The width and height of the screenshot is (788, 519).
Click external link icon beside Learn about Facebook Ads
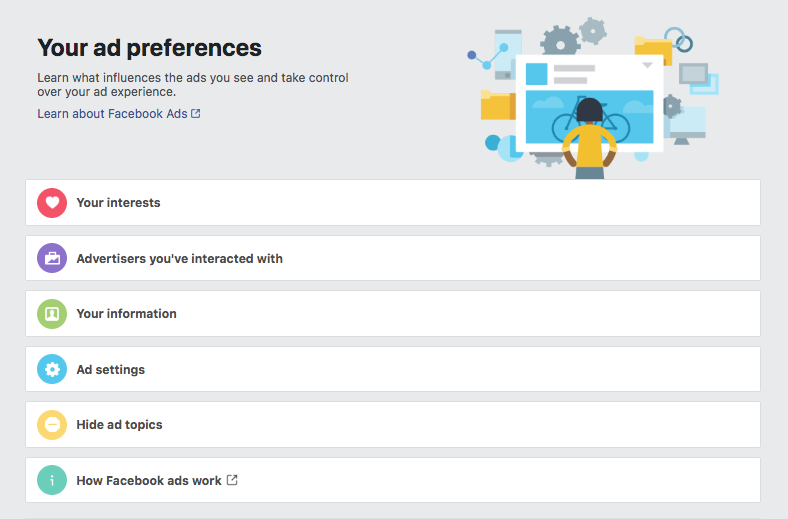pyautogui.click(x=195, y=114)
